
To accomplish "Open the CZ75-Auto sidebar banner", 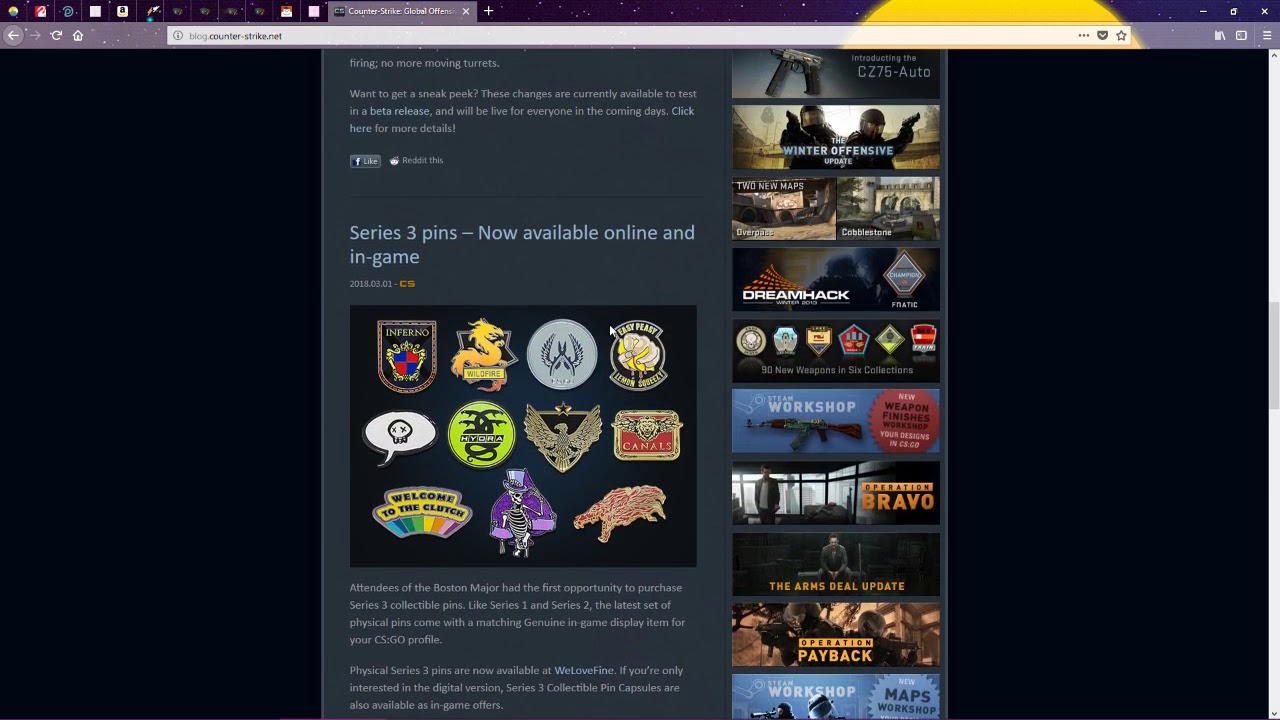I will (836, 74).
